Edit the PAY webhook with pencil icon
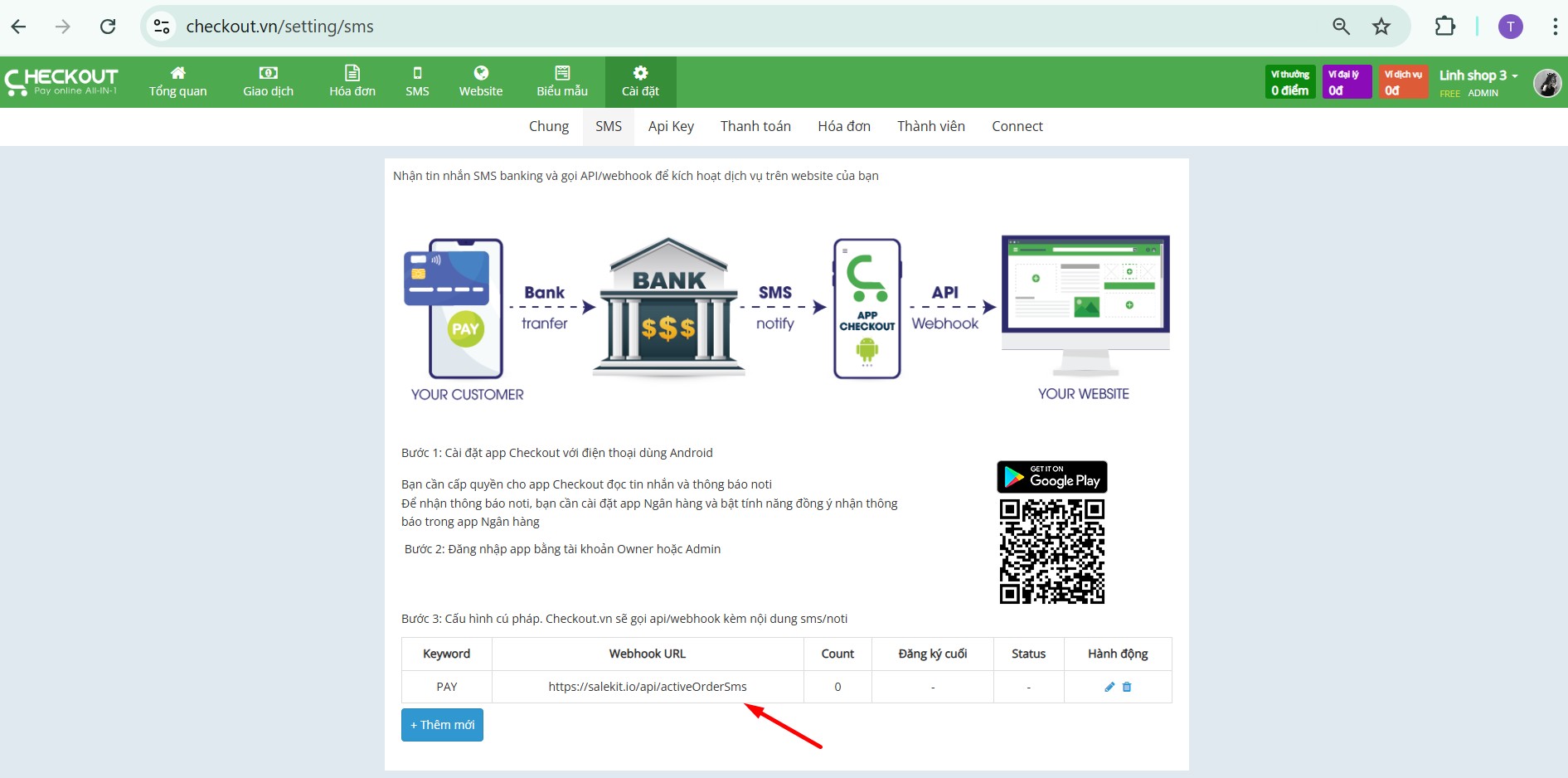This screenshot has height=778, width=1568. (x=1109, y=687)
